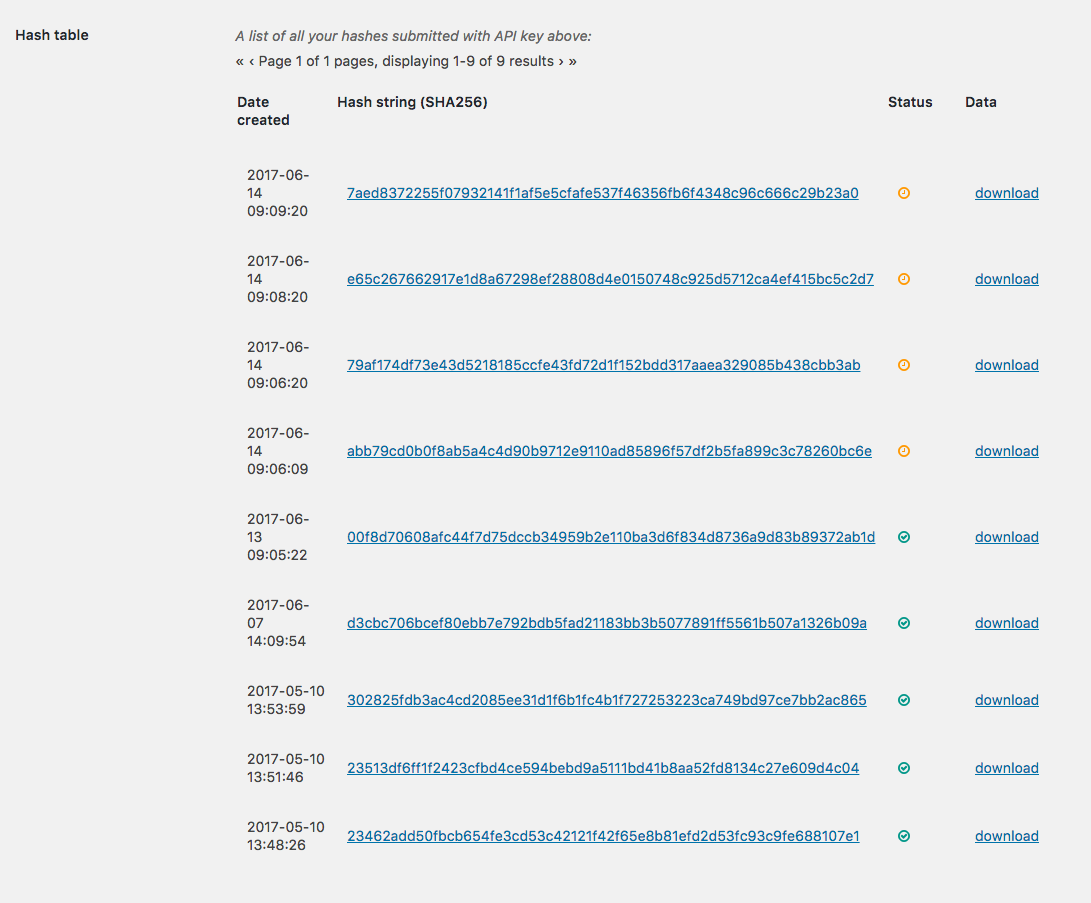Download data for 2017-06-07 14:09:54 entry
The image size is (1091, 903).
click(1006, 623)
